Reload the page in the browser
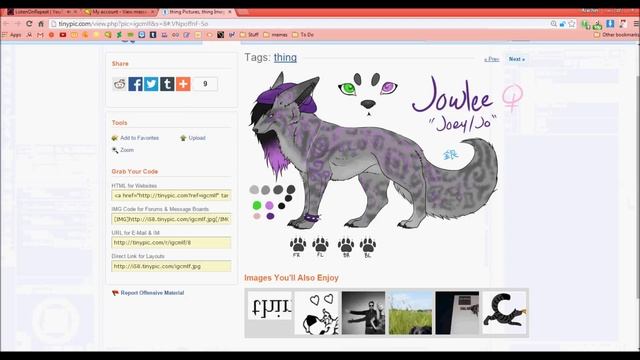This screenshot has width=640, height=360. 29,24
